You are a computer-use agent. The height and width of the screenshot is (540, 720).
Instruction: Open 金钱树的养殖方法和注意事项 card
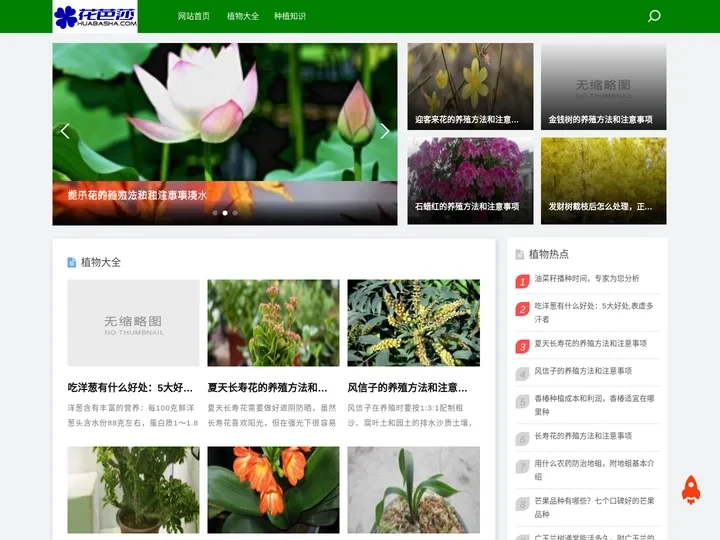(x=603, y=86)
